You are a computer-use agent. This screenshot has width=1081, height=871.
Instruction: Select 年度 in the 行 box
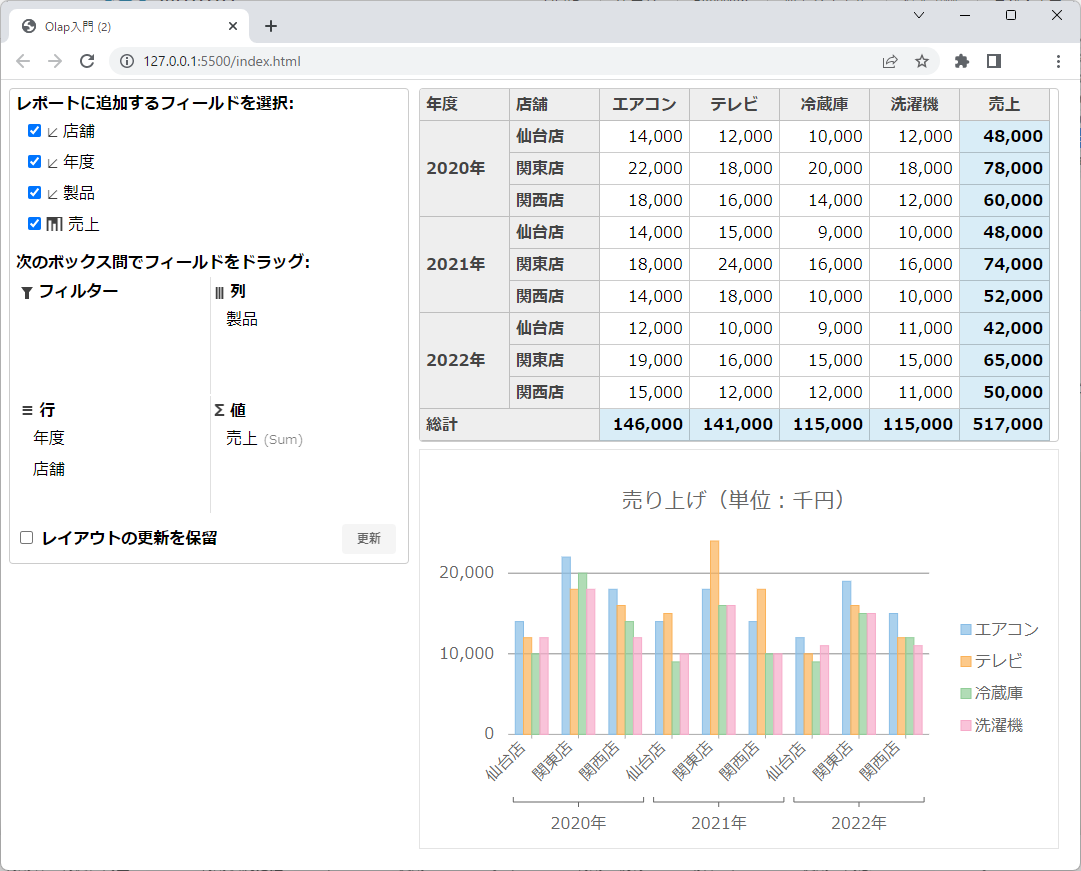pyautogui.click(x=49, y=438)
